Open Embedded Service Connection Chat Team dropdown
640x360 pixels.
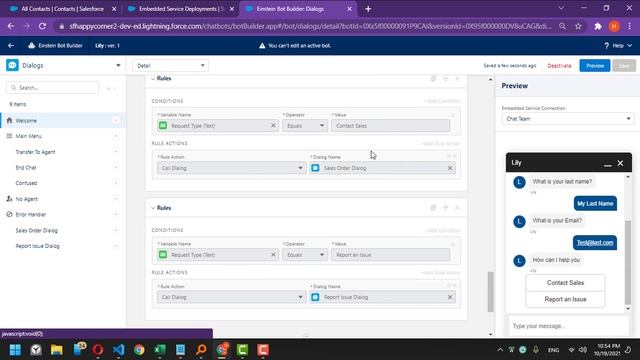[x=568, y=119]
